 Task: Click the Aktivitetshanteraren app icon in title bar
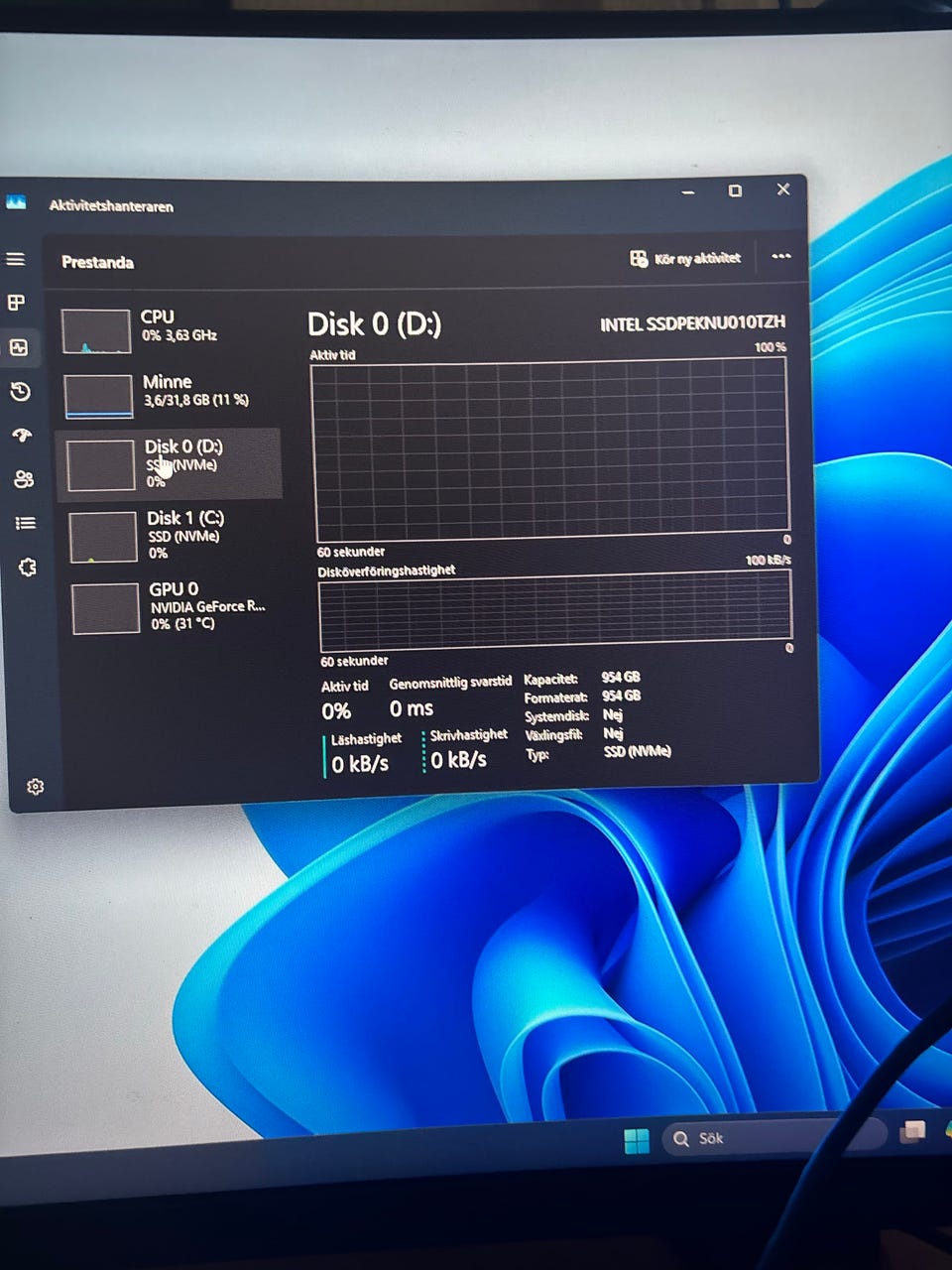[x=16, y=202]
